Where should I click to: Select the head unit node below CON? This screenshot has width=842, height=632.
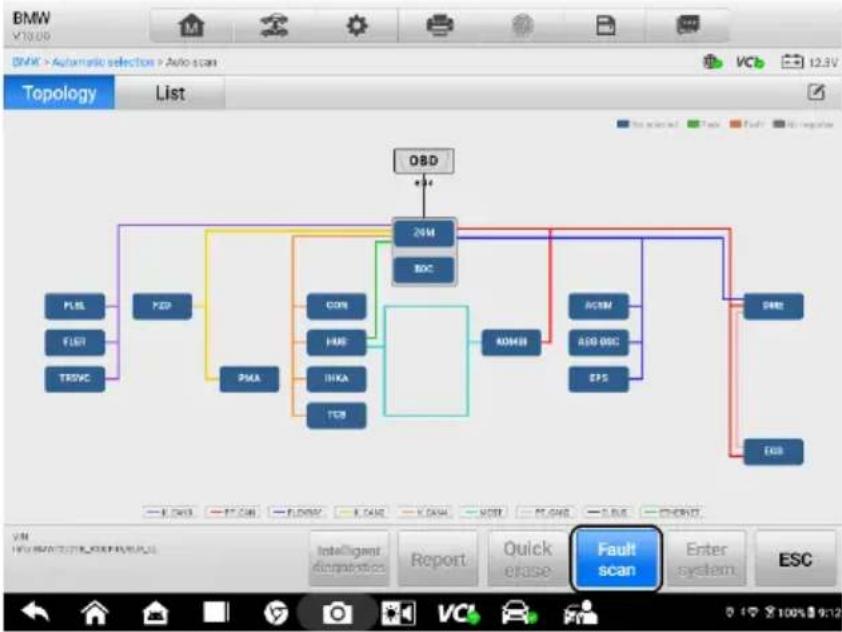337,342
